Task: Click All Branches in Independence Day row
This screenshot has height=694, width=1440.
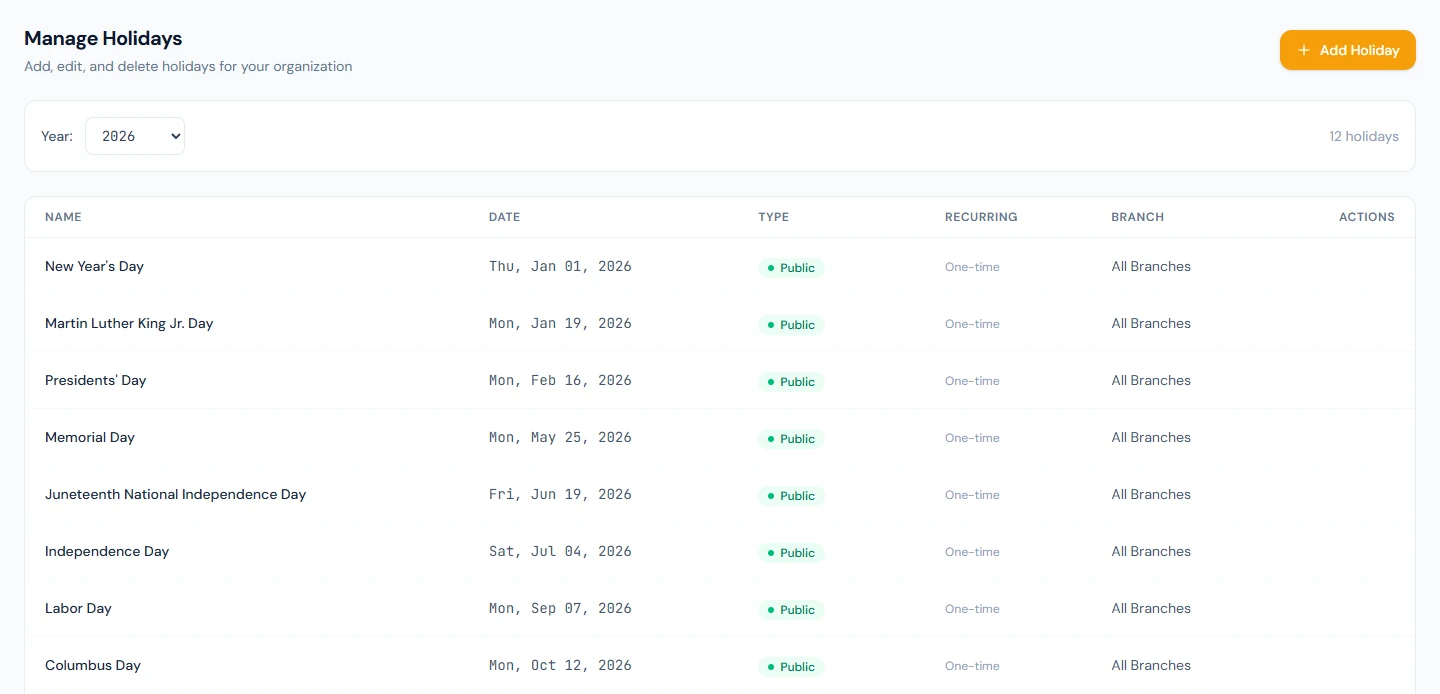Action: coord(1151,551)
